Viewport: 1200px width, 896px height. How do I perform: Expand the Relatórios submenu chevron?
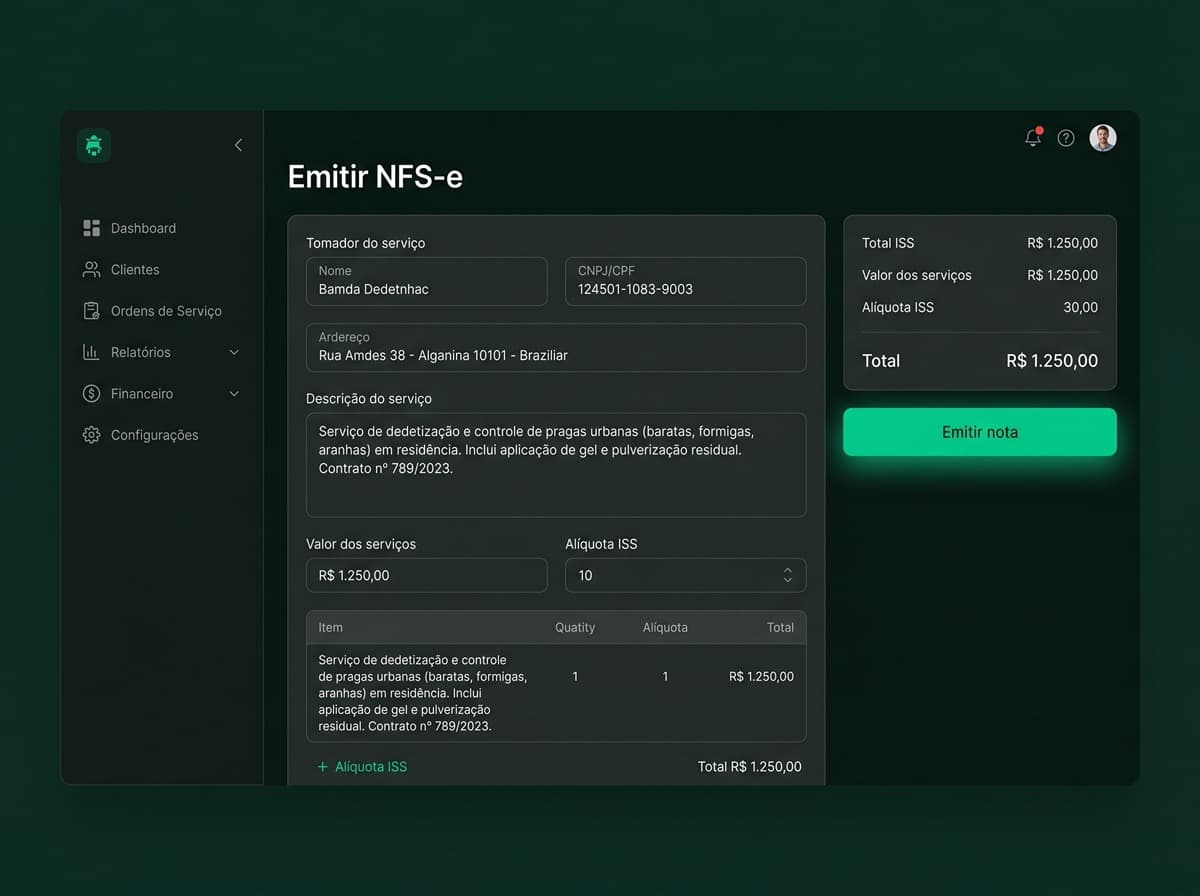[x=234, y=352]
